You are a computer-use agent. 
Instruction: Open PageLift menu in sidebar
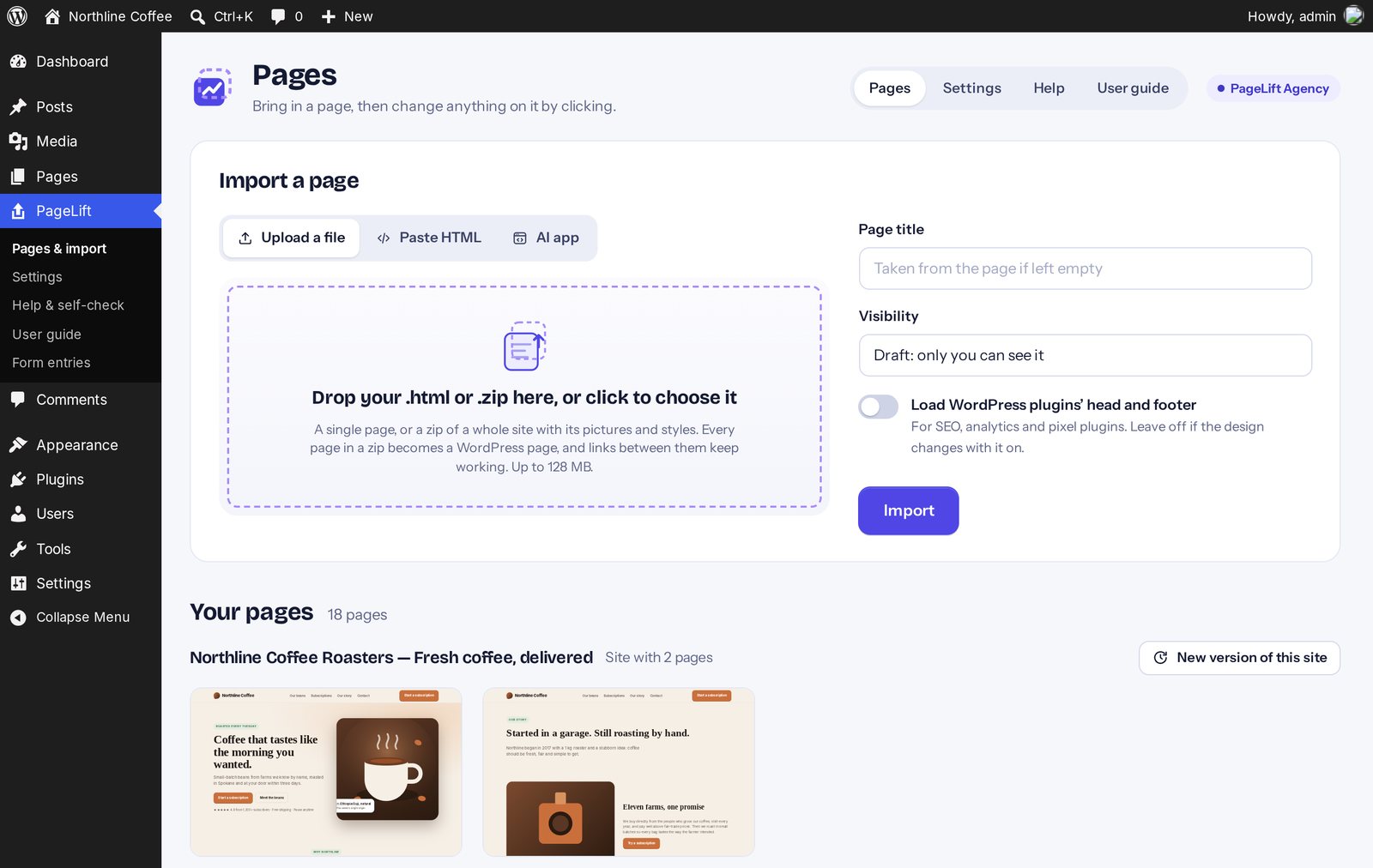point(81,211)
